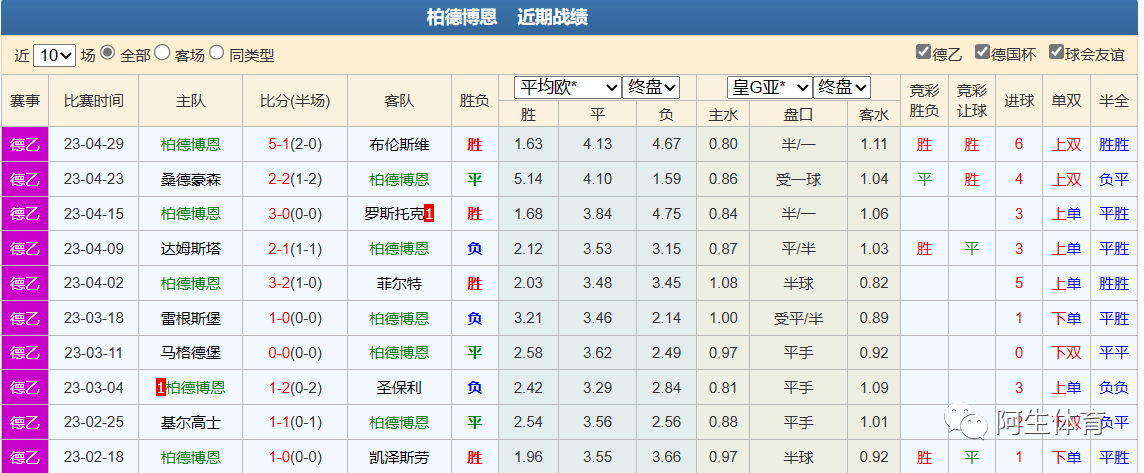This screenshot has width=1144, height=473.
Task: Click the loss odds value 4.75
Action: click(x=666, y=214)
